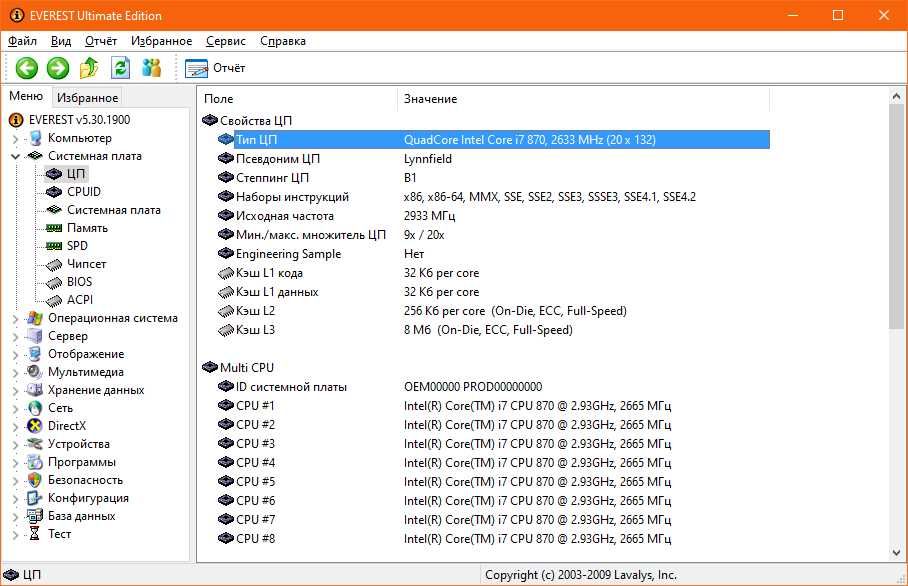Expand the Сервер tree node

tap(16, 336)
